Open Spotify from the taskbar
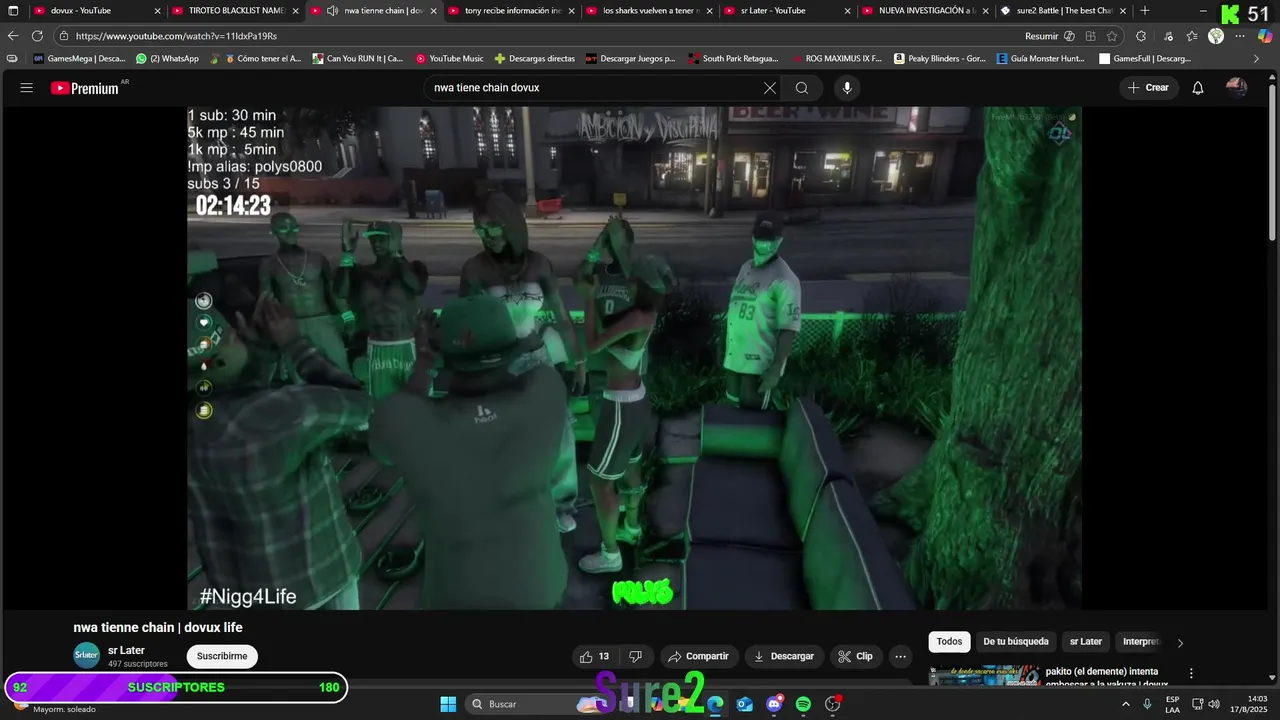1280x720 pixels. pyautogui.click(x=803, y=704)
